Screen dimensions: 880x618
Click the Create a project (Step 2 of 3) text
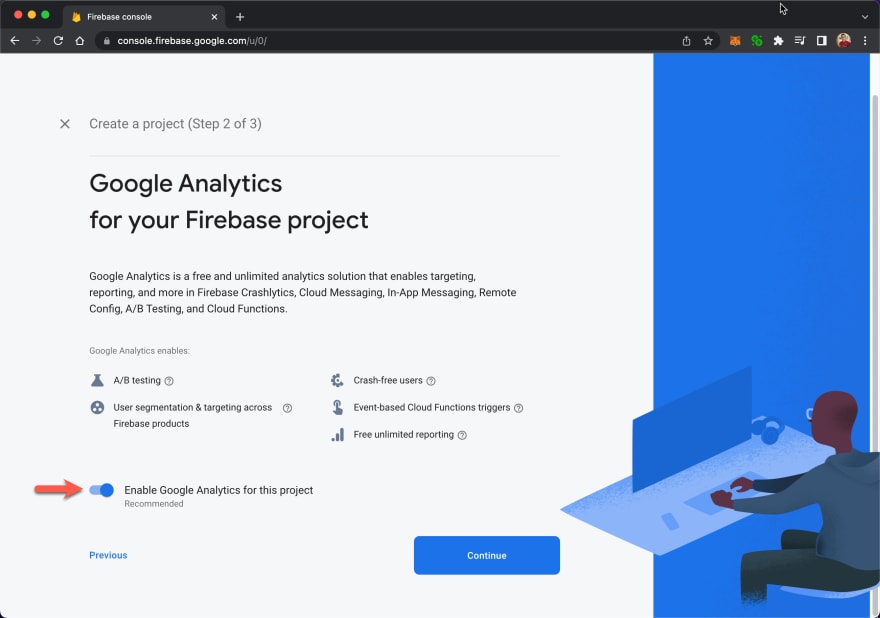175,123
